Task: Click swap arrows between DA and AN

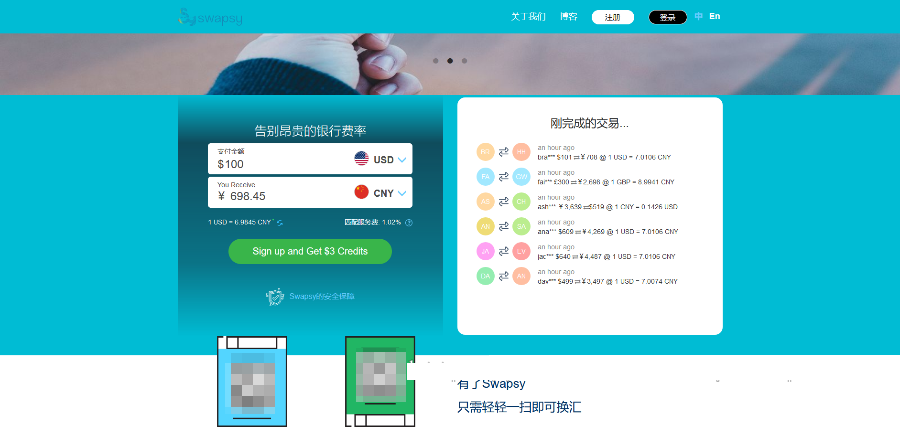Action: [503, 277]
